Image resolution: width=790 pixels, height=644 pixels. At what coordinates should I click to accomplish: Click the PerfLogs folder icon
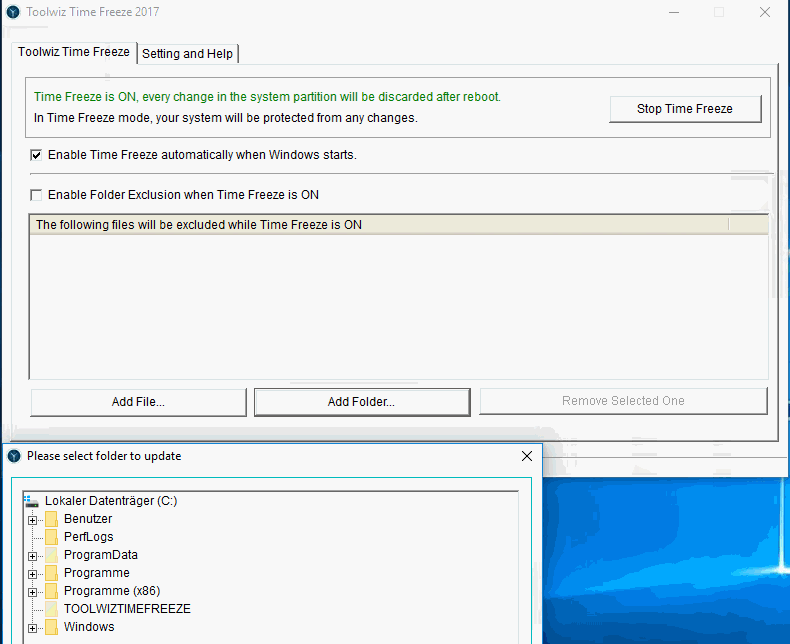click(51, 537)
